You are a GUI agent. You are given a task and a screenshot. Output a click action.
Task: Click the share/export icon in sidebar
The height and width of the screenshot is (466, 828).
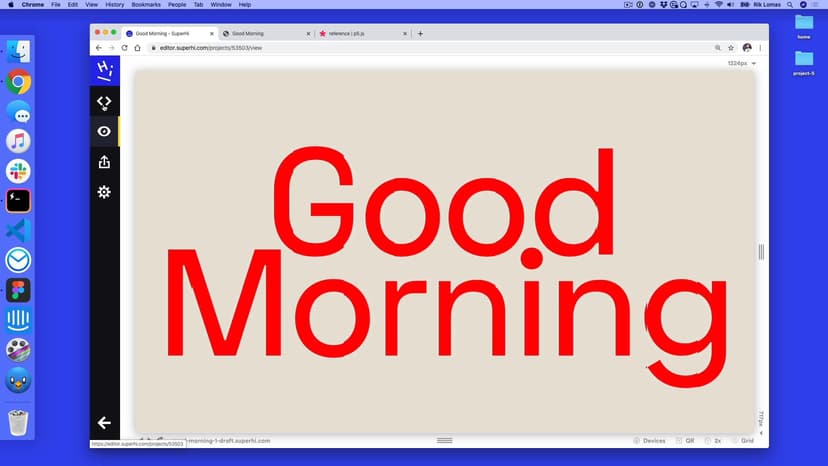pyautogui.click(x=104, y=161)
